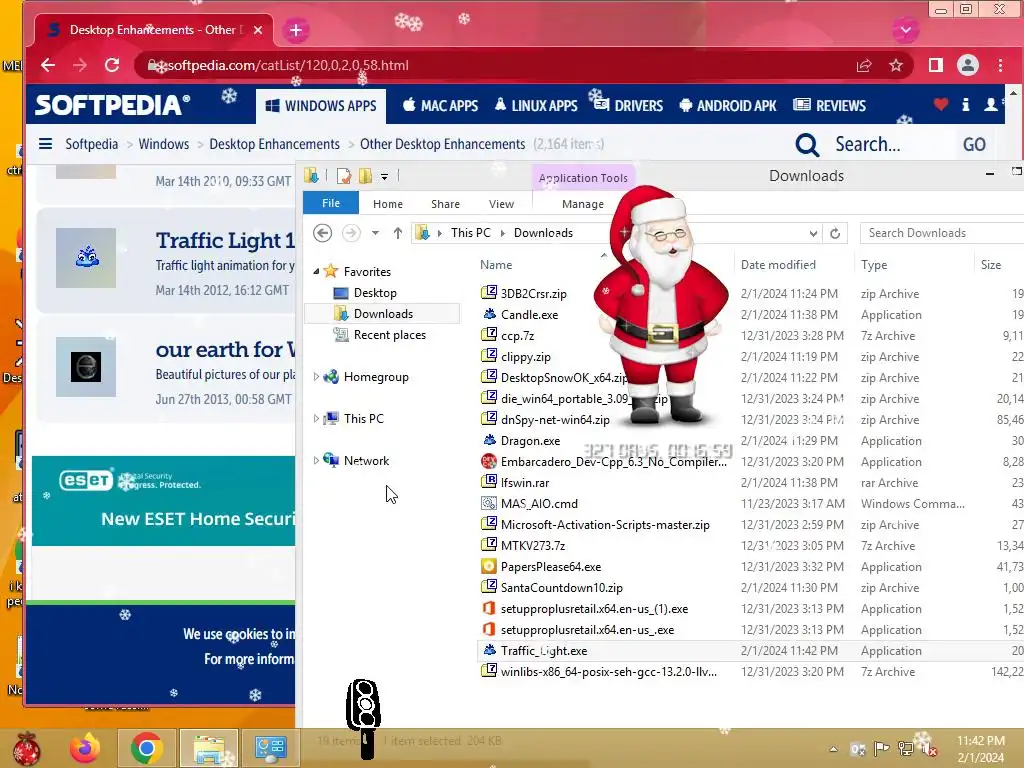Expand the address bar history dropdown
The height and width of the screenshot is (768, 1024).
(x=813, y=233)
